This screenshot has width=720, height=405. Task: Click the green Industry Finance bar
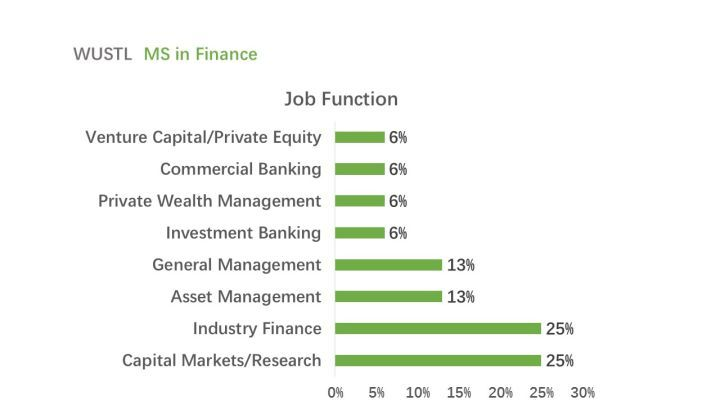(437, 329)
